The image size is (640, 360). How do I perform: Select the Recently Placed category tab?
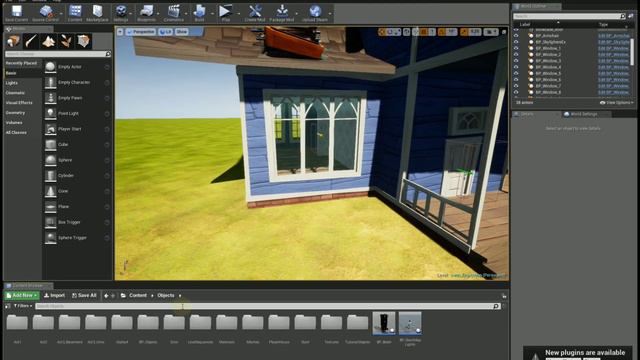point(21,63)
